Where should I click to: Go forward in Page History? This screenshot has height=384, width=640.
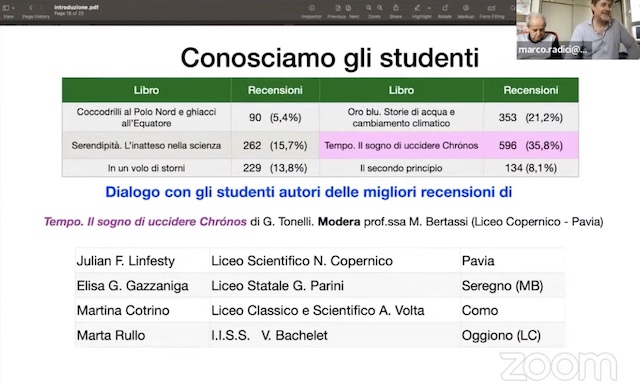coord(42,8)
